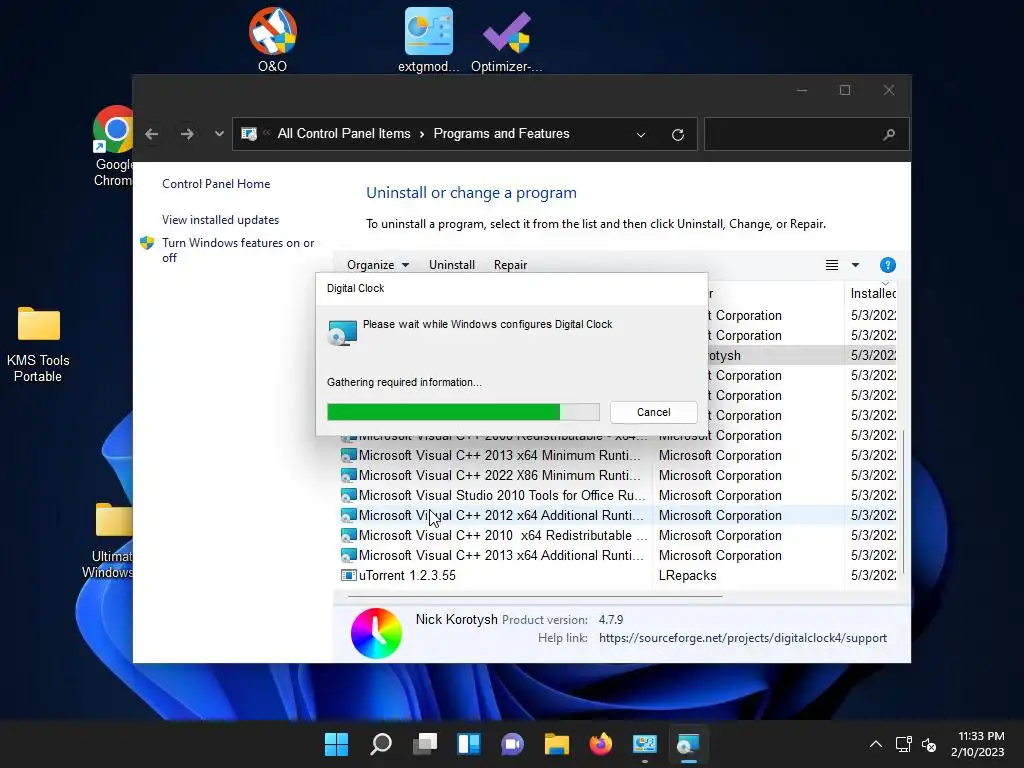Image resolution: width=1024 pixels, height=768 pixels.
Task: Go back in Control Panel navigation
Action: 152,134
